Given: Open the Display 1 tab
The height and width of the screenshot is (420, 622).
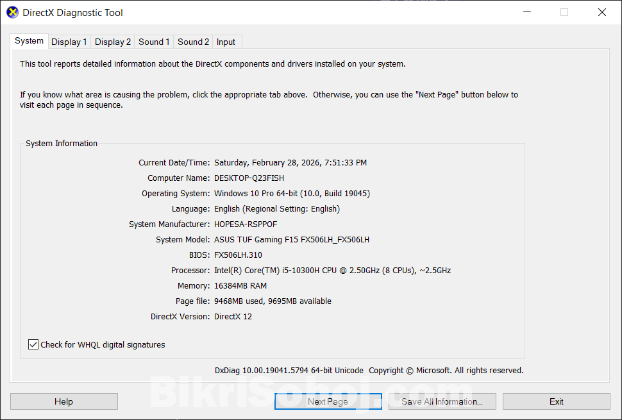Looking at the screenshot, I should (x=69, y=42).
